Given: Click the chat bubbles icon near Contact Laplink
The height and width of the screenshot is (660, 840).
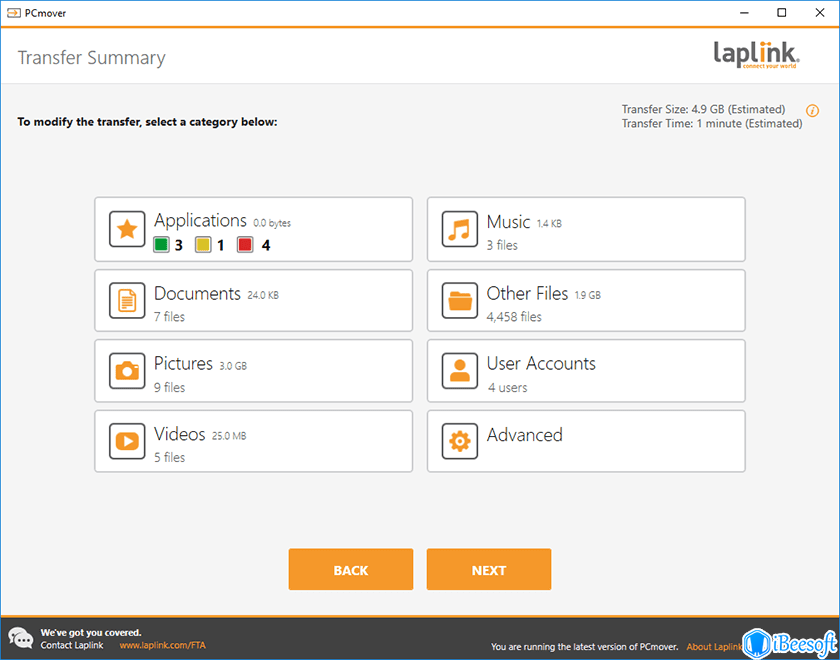Looking at the screenshot, I should click(21, 637).
